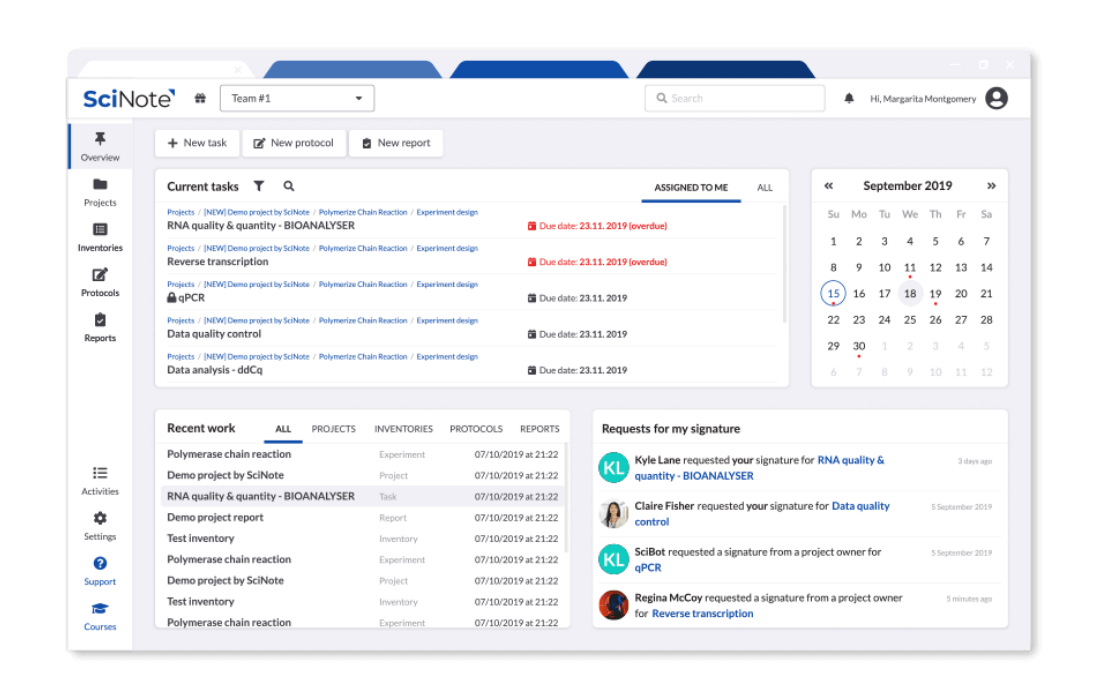Open Activities list in sidebar

tap(100, 480)
